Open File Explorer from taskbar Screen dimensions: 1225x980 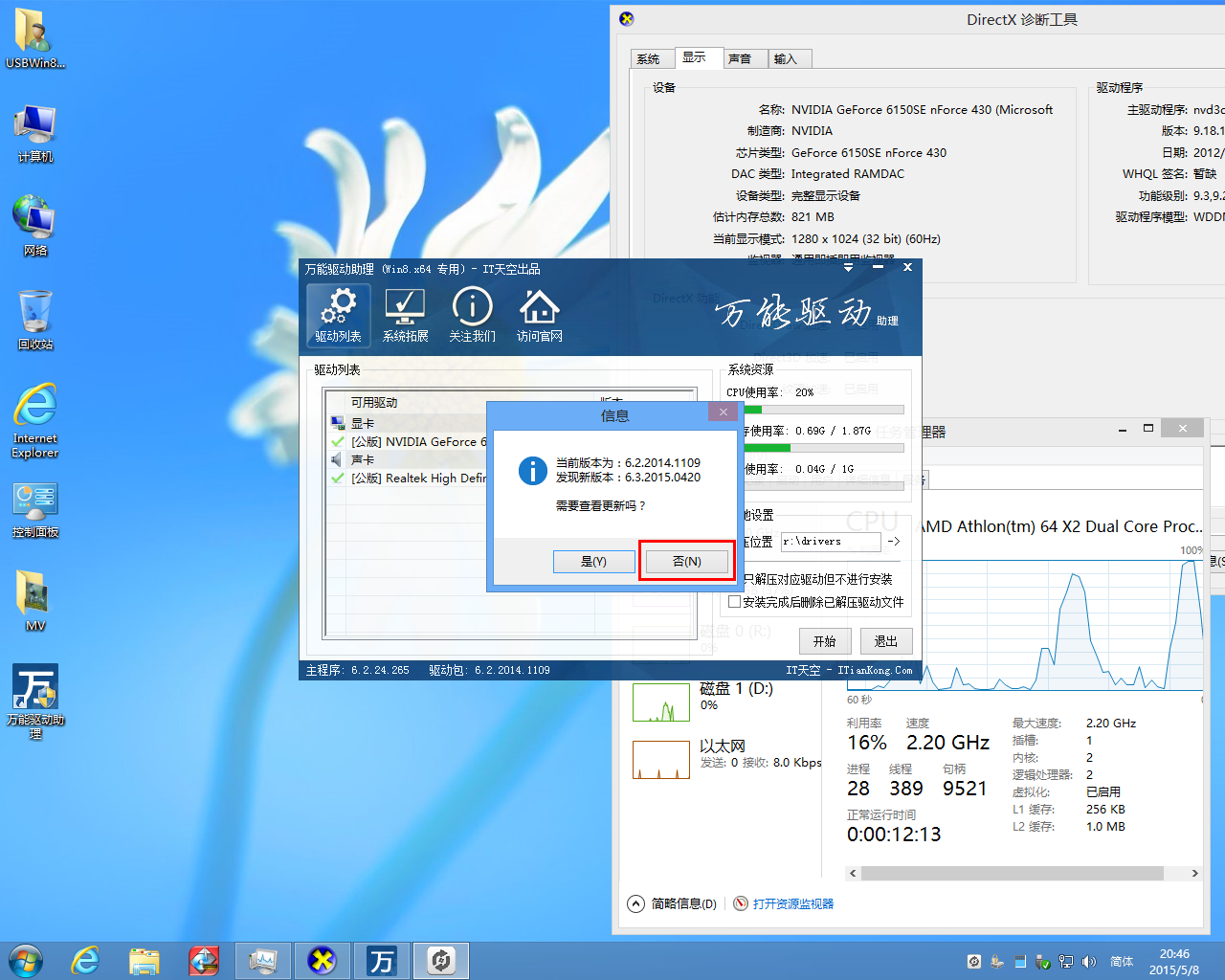145,960
